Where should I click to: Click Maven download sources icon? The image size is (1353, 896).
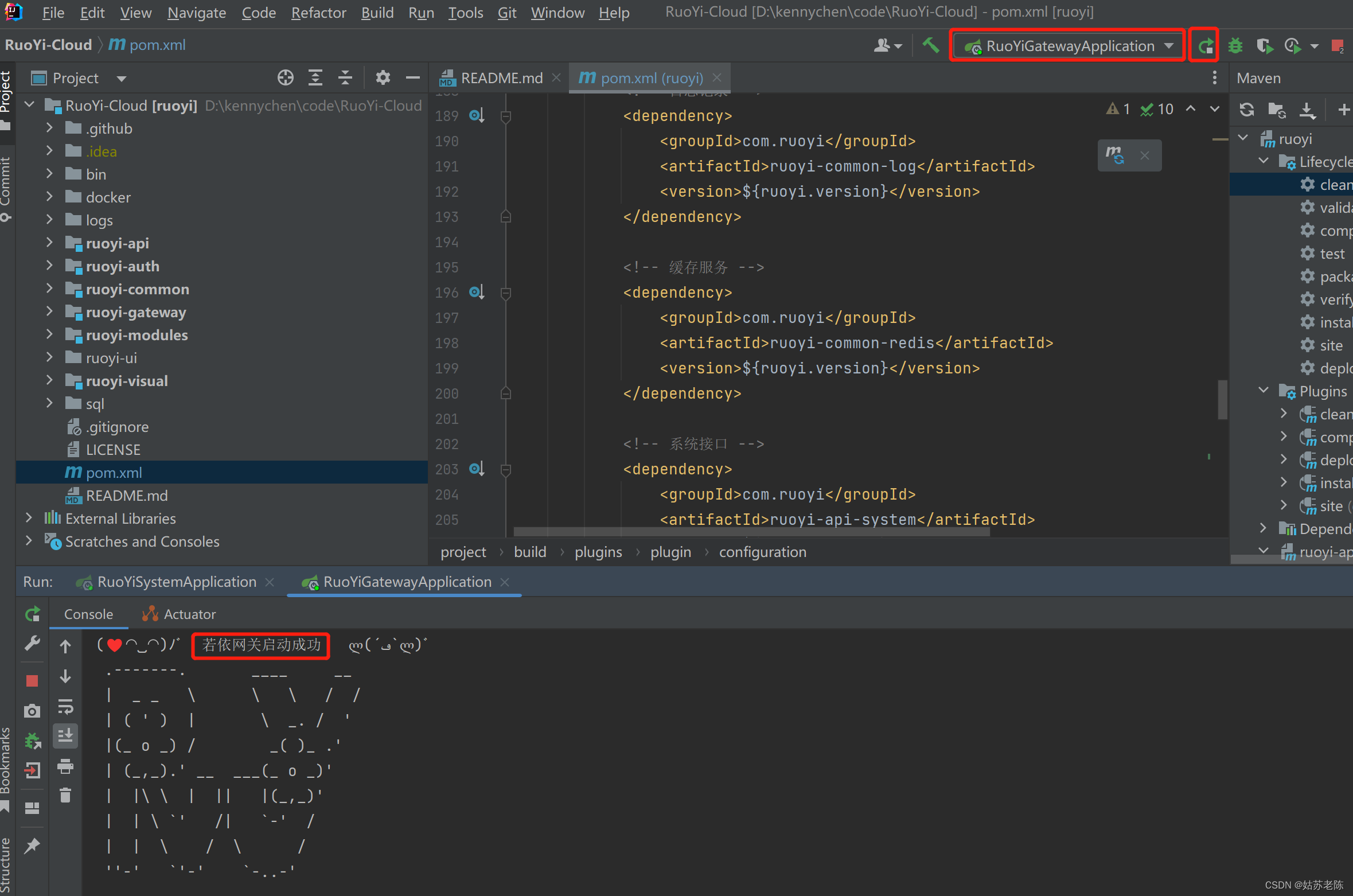pos(1307,109)
